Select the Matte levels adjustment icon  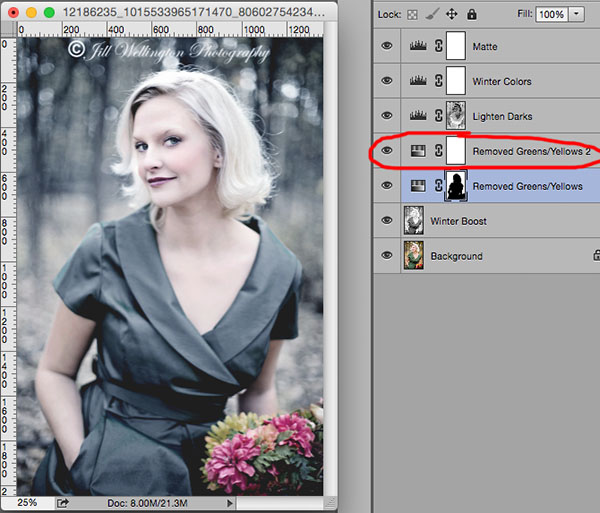coord(418,46)
